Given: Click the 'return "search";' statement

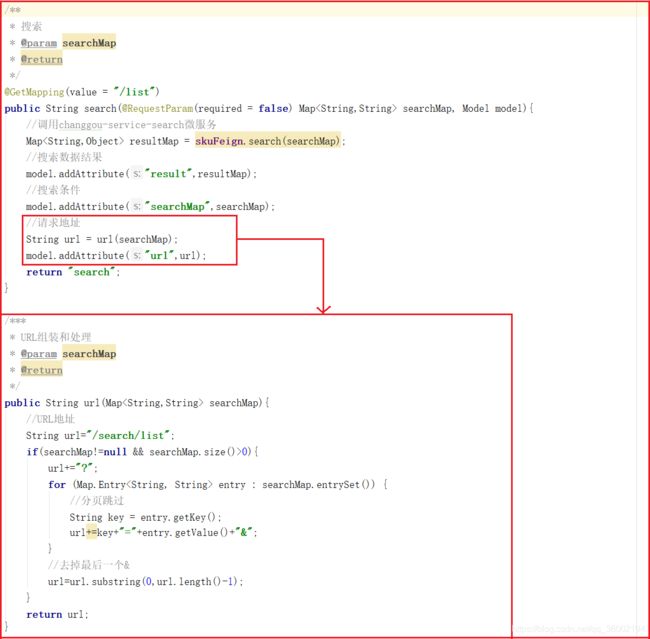Looking at the screenshot, I should (73, 272).
